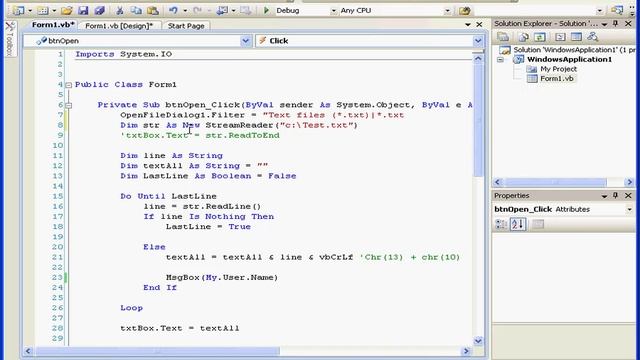Viewport: 640px width, 360px height.
Task: Click Properties icon in Solution Explorer toolbar
Action: tap(503, 37)
